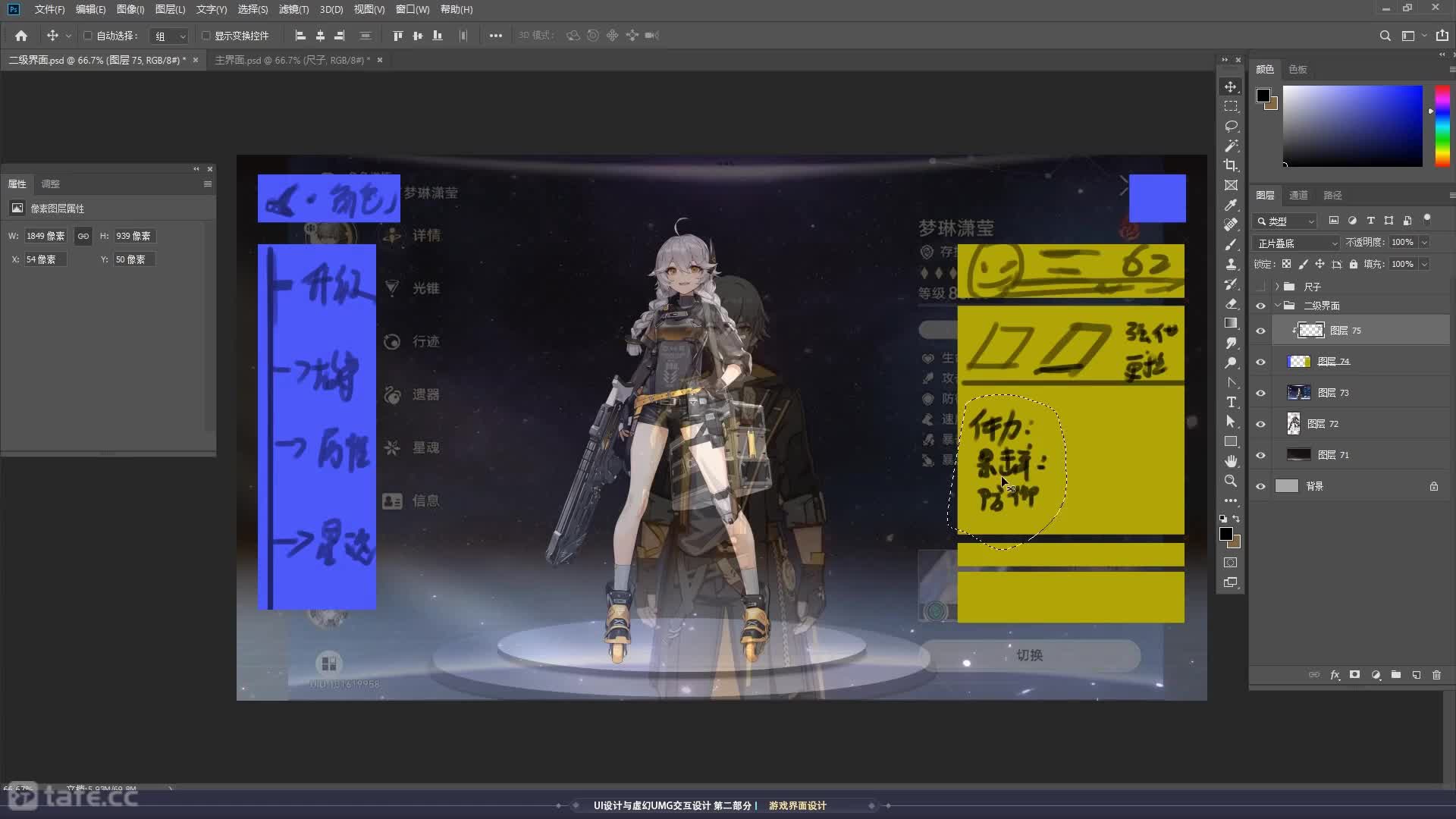Select the Horizontal Type tool
This screenshot has height=819, width=1456.
tap(1231, 402)
